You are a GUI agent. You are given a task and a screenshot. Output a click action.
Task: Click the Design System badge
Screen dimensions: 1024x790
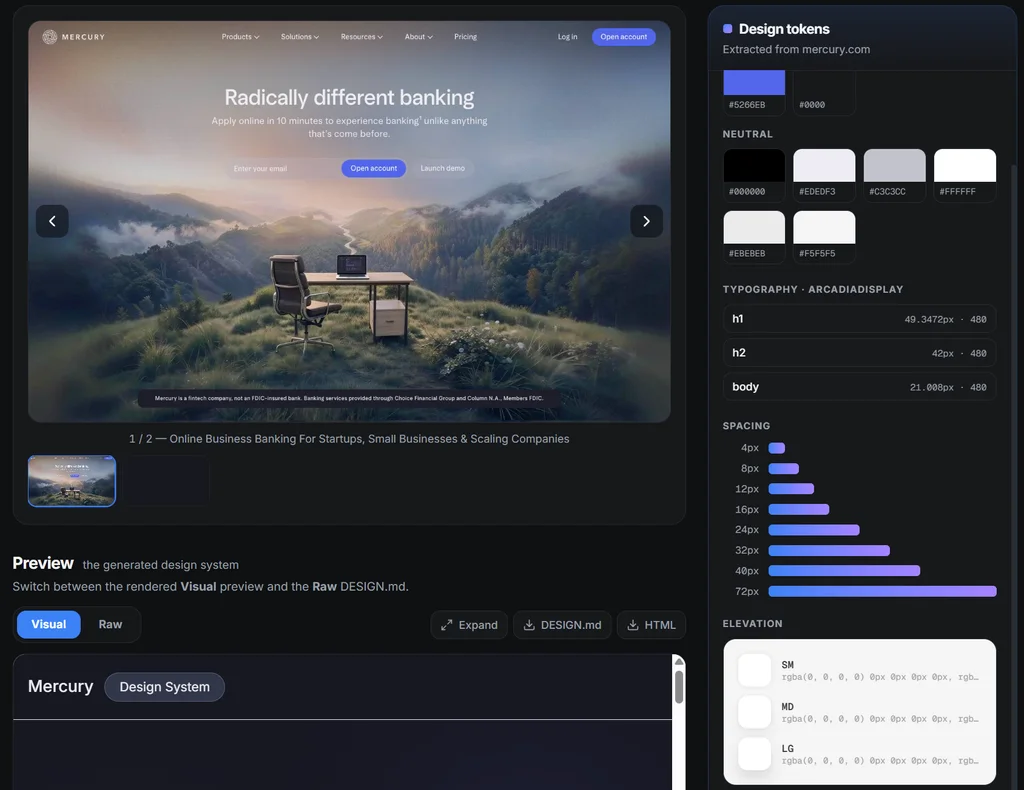click(x=165, y=687)
